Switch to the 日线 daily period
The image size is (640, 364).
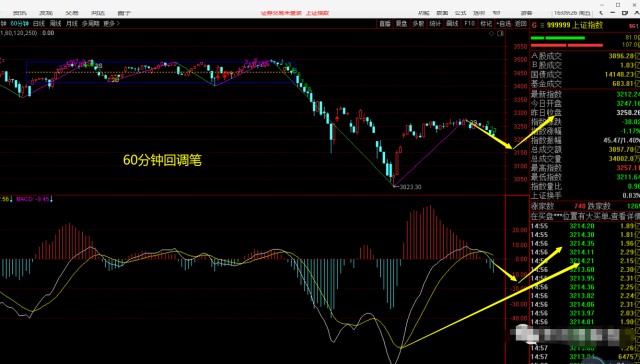[39, 24]
